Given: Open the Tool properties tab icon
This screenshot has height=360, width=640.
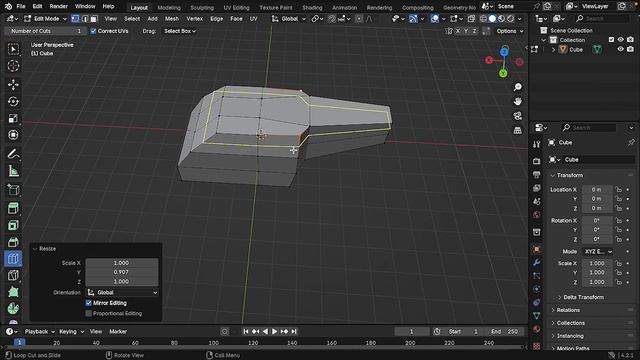Looking at the screenshot, I should (536, 144).
